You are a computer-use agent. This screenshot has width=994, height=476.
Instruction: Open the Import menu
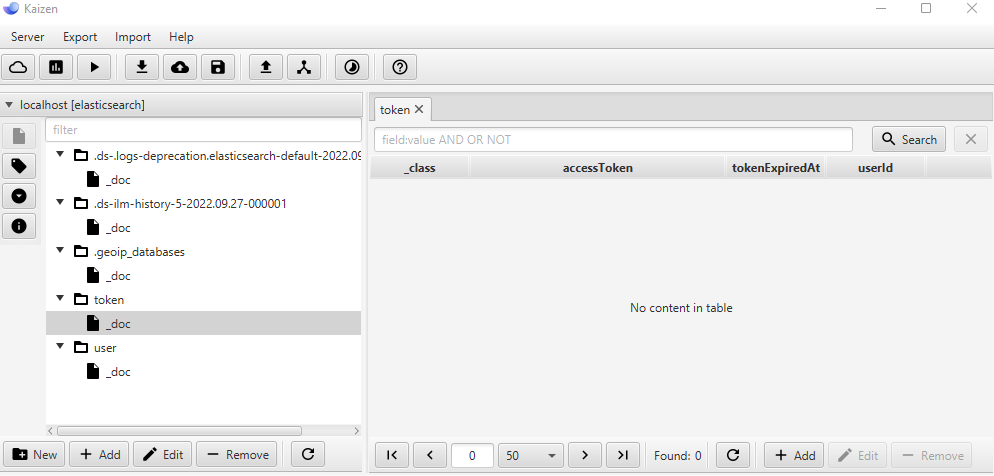132,37
